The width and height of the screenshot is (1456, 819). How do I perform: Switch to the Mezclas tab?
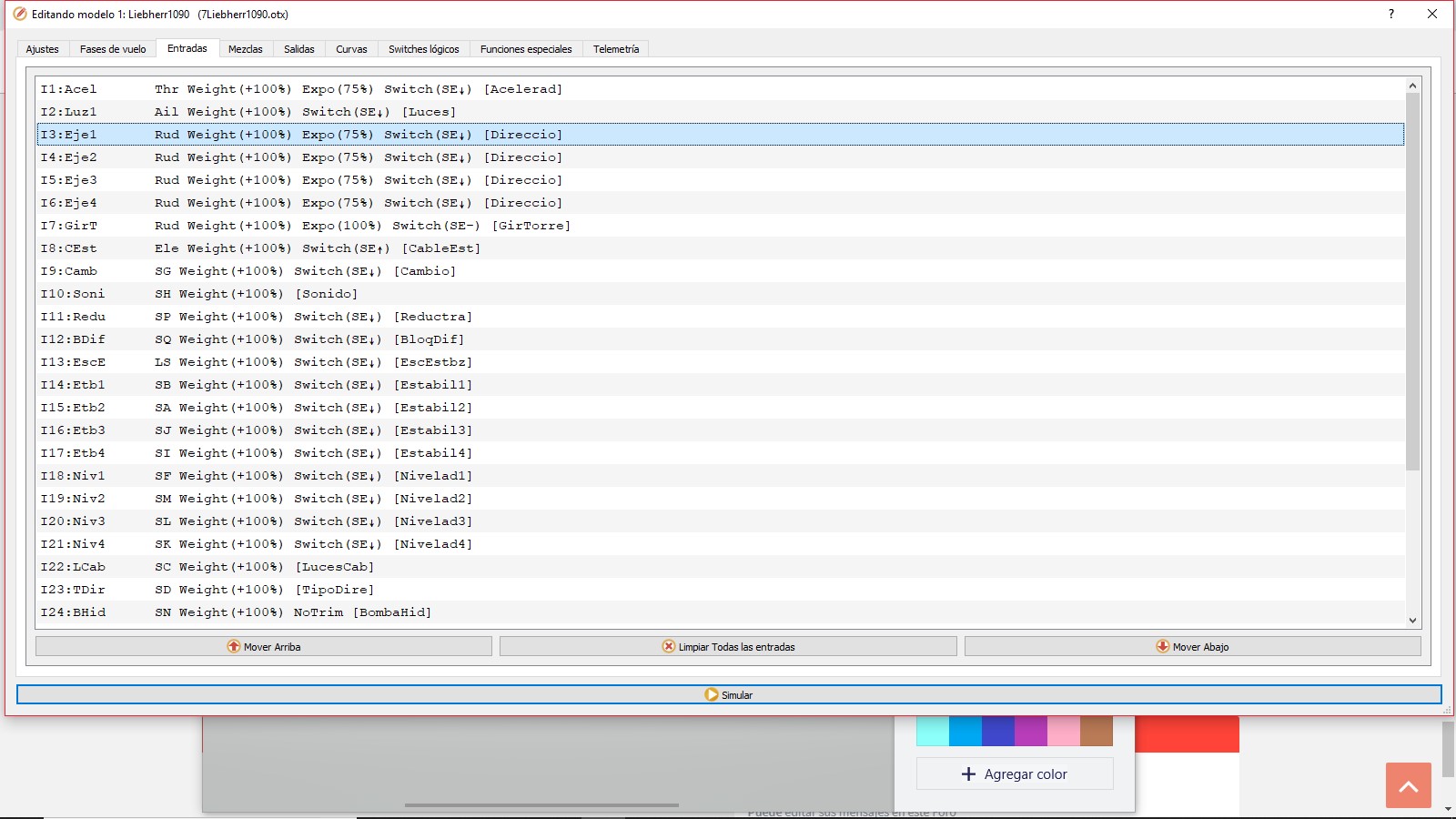pyautogui.click(x=245, y=49)
